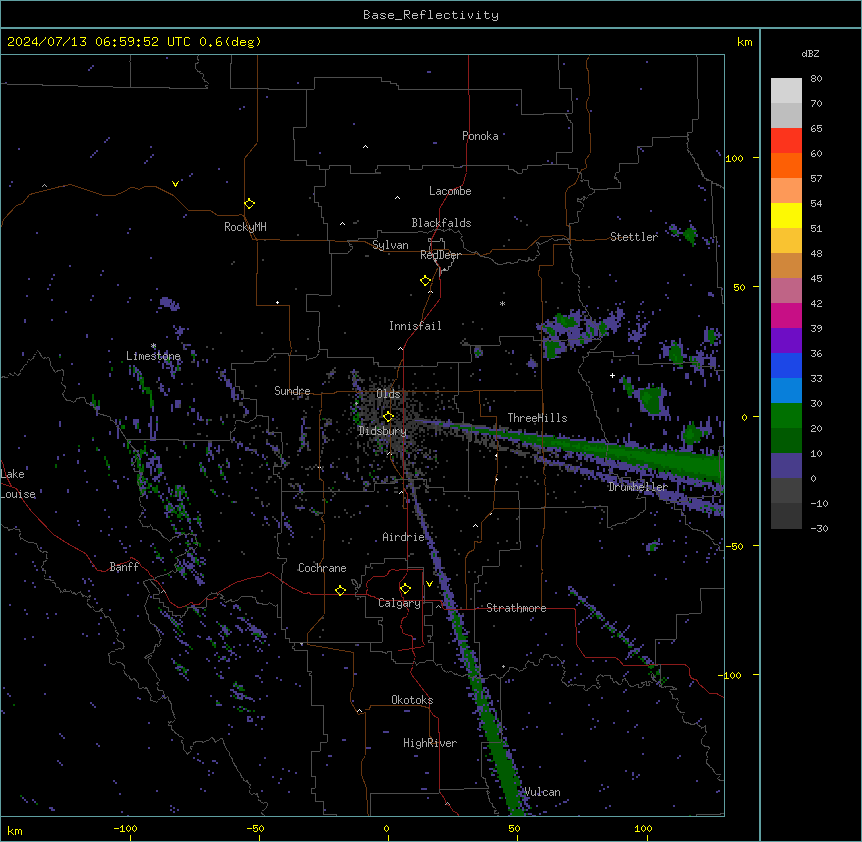This screenshot has width=862, height=842.
Task: Click the white asterisk marker east of Innisfail
Action: (502, 304)
